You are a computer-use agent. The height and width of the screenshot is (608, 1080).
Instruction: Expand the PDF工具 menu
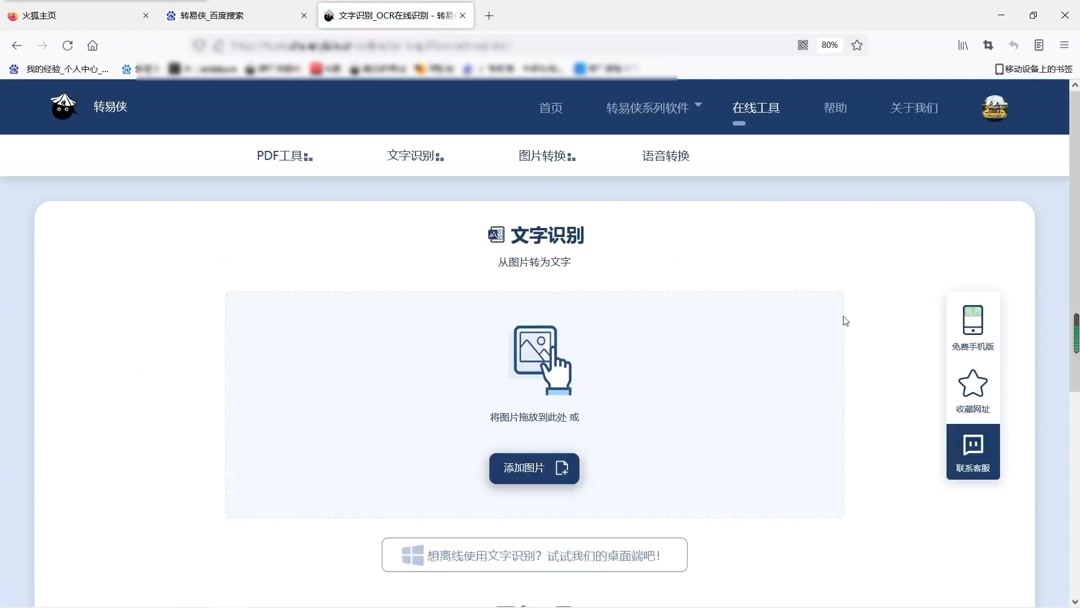(284, 155)
